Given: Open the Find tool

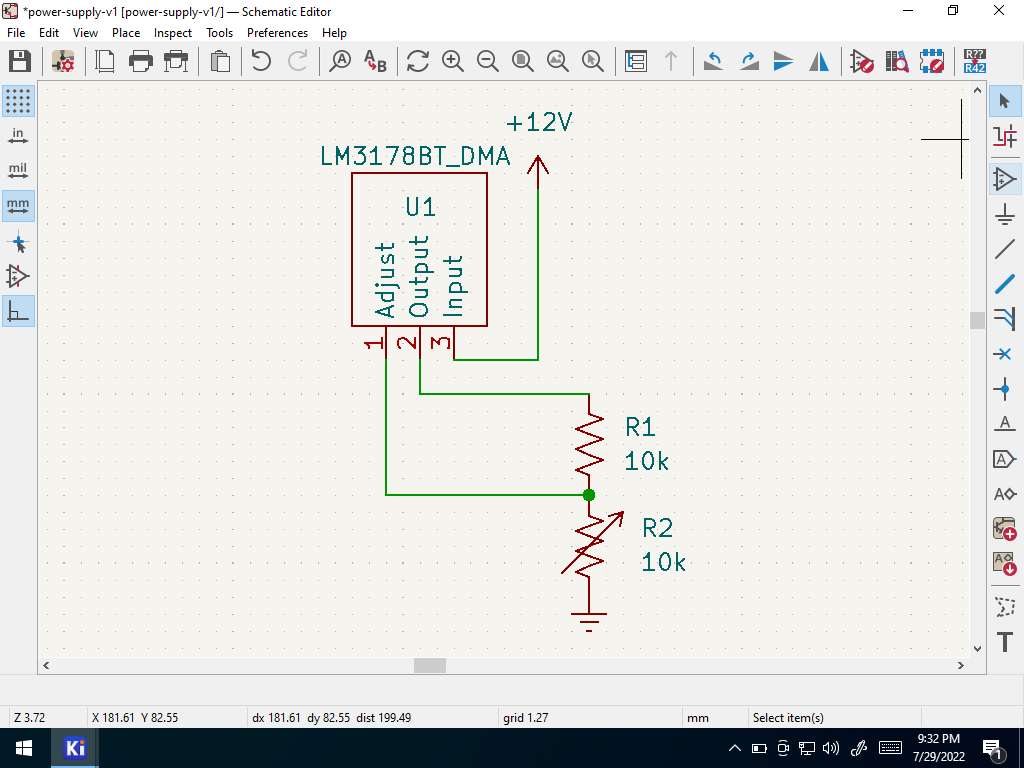Looking at the screenshot, I should 340,61.
